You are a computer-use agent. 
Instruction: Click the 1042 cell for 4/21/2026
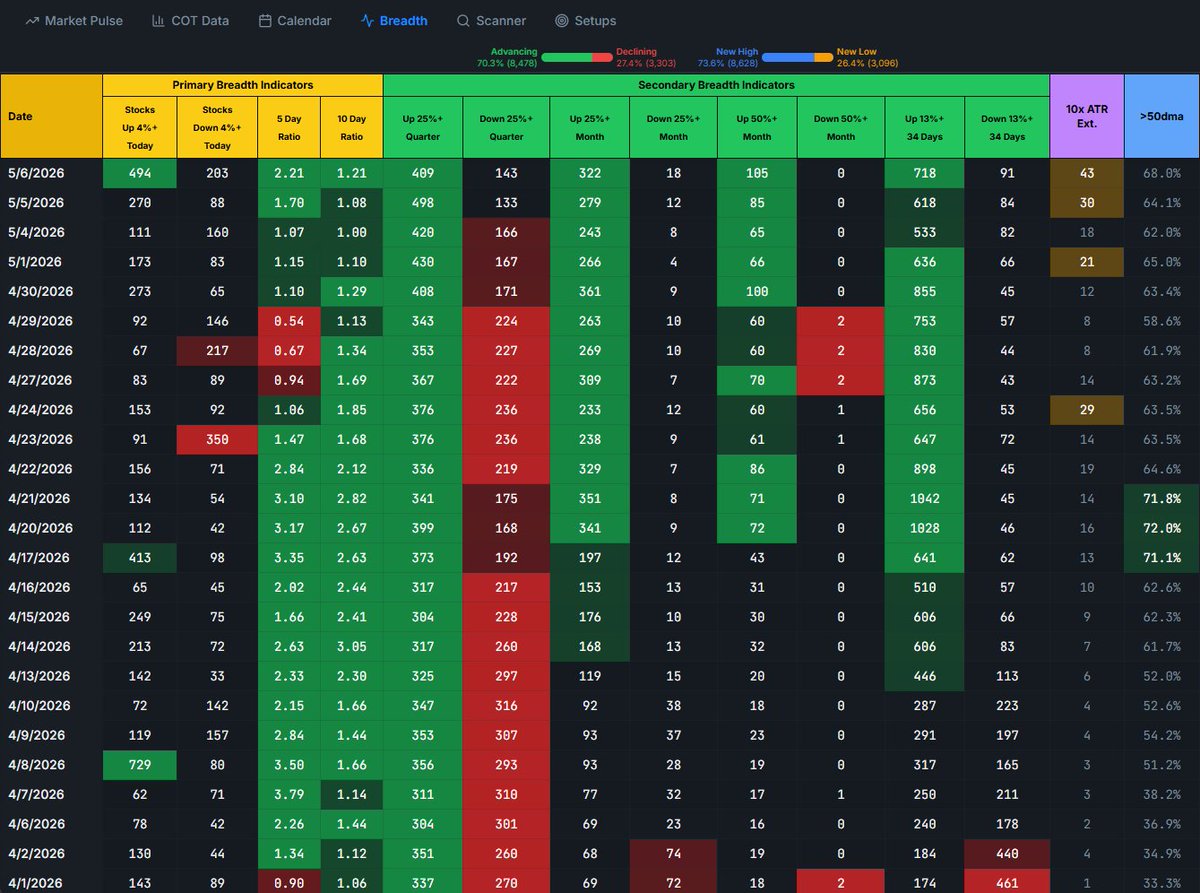(x=925, y=498)
